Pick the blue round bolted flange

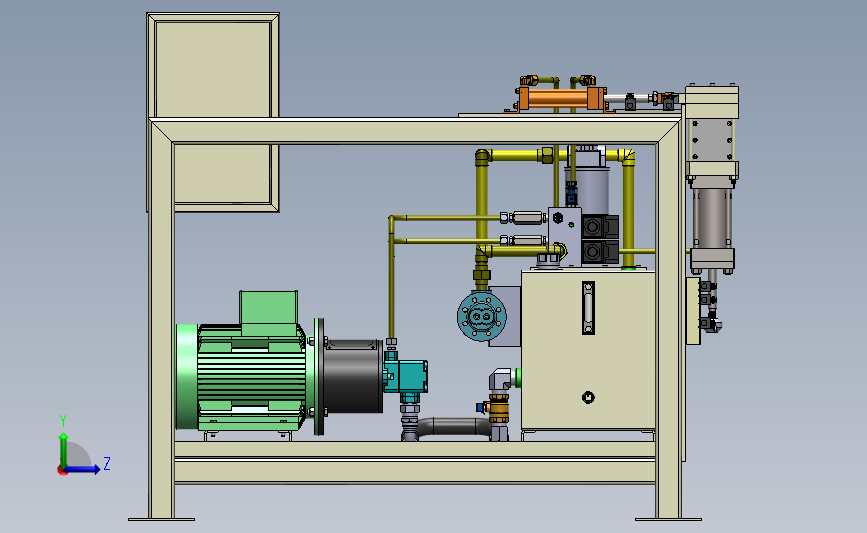click(x=482, y=316)
